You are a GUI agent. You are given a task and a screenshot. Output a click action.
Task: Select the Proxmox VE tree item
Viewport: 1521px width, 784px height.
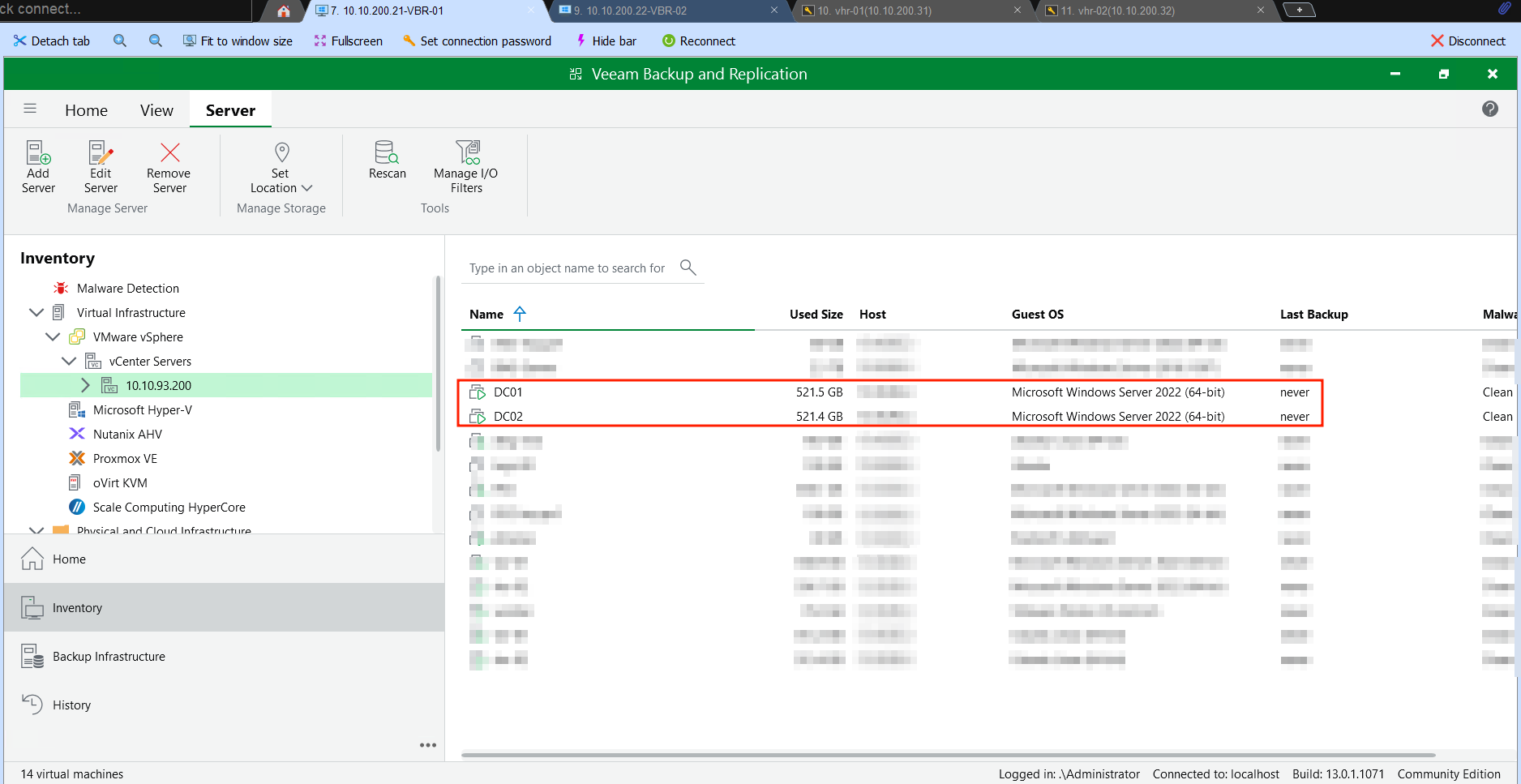[x=125, y=459]
